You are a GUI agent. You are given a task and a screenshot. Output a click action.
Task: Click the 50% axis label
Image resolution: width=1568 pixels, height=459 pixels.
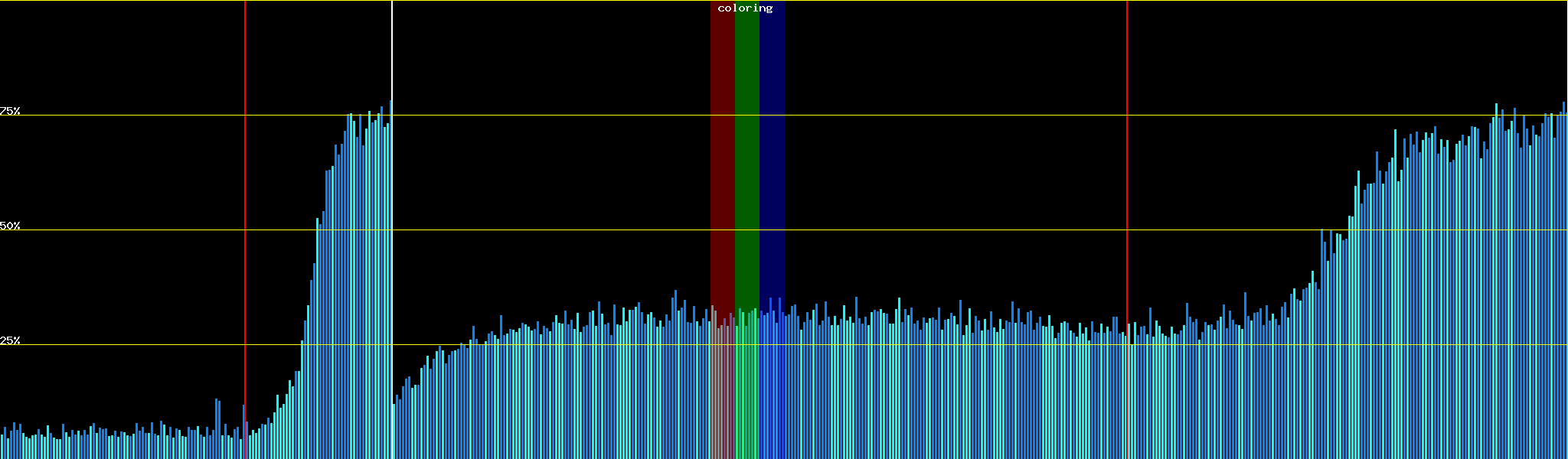pyautogui.click(x=10, y=226)
